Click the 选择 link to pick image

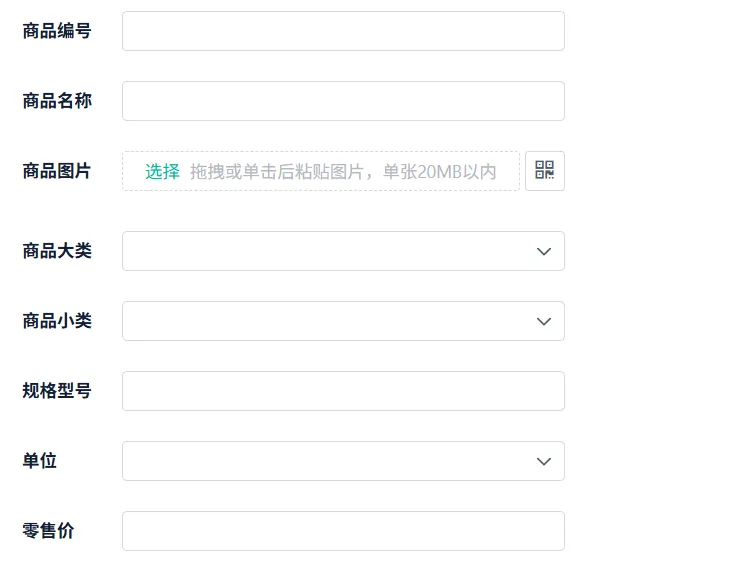pos(162,171)
